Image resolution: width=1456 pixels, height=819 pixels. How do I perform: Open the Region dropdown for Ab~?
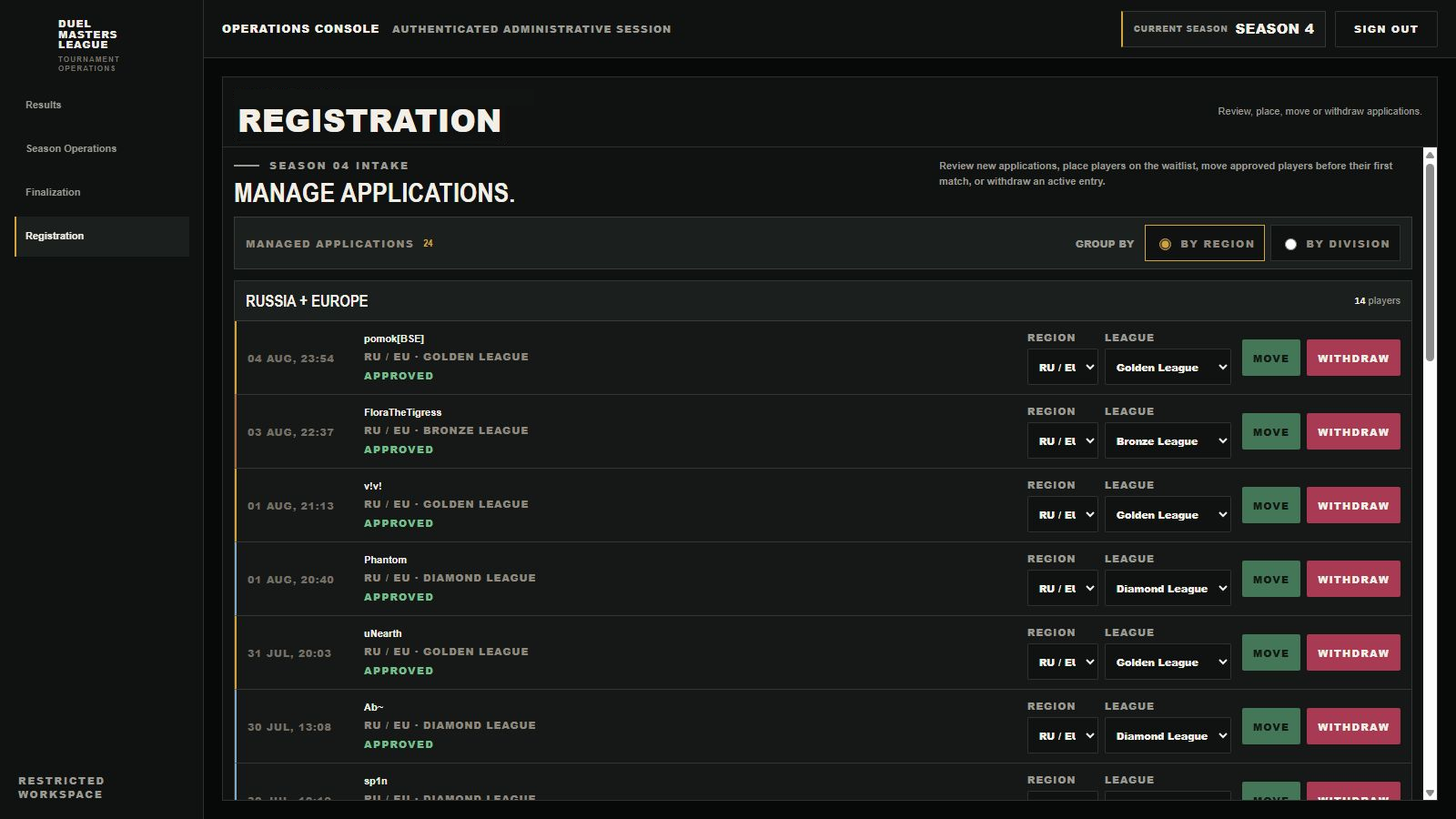(1062, 736)
